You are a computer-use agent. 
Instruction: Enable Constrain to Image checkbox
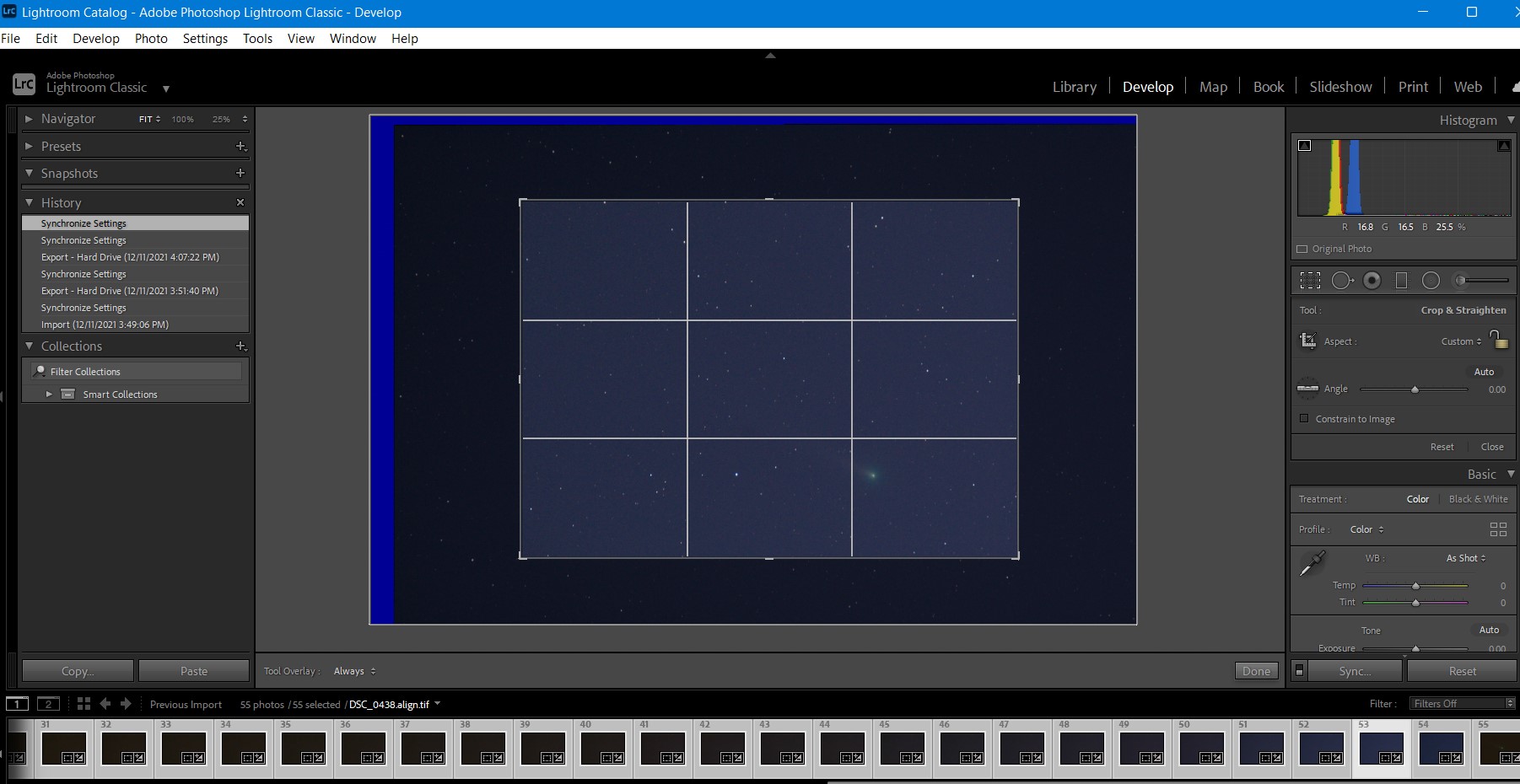[1304, 418]
